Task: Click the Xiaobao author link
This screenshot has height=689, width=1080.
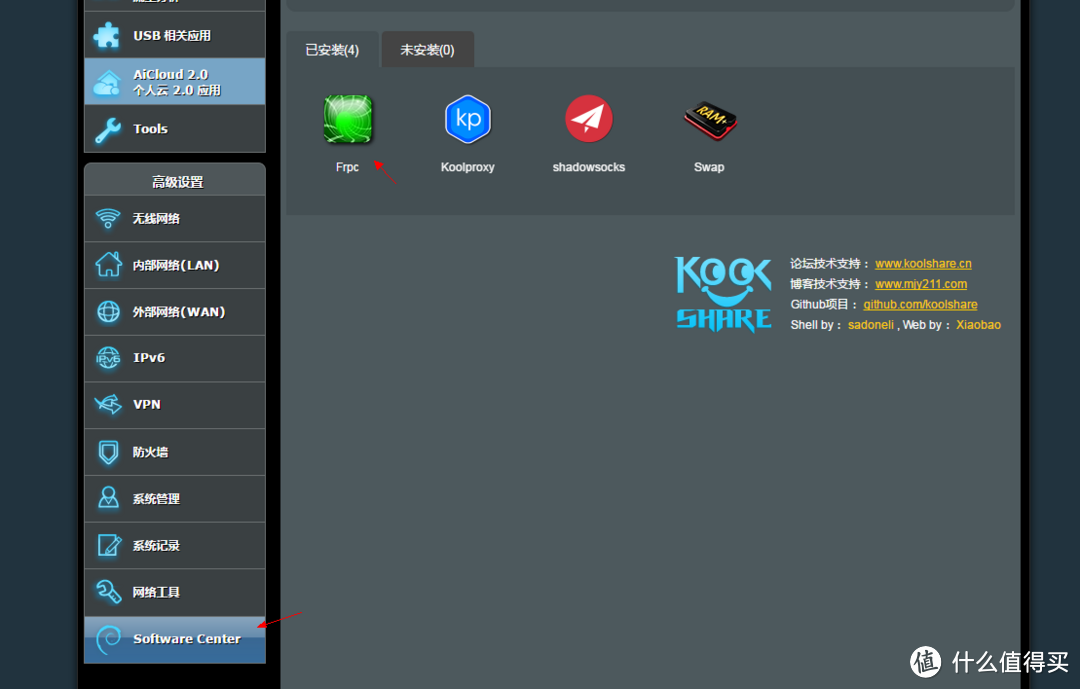Action: [978, 325]
